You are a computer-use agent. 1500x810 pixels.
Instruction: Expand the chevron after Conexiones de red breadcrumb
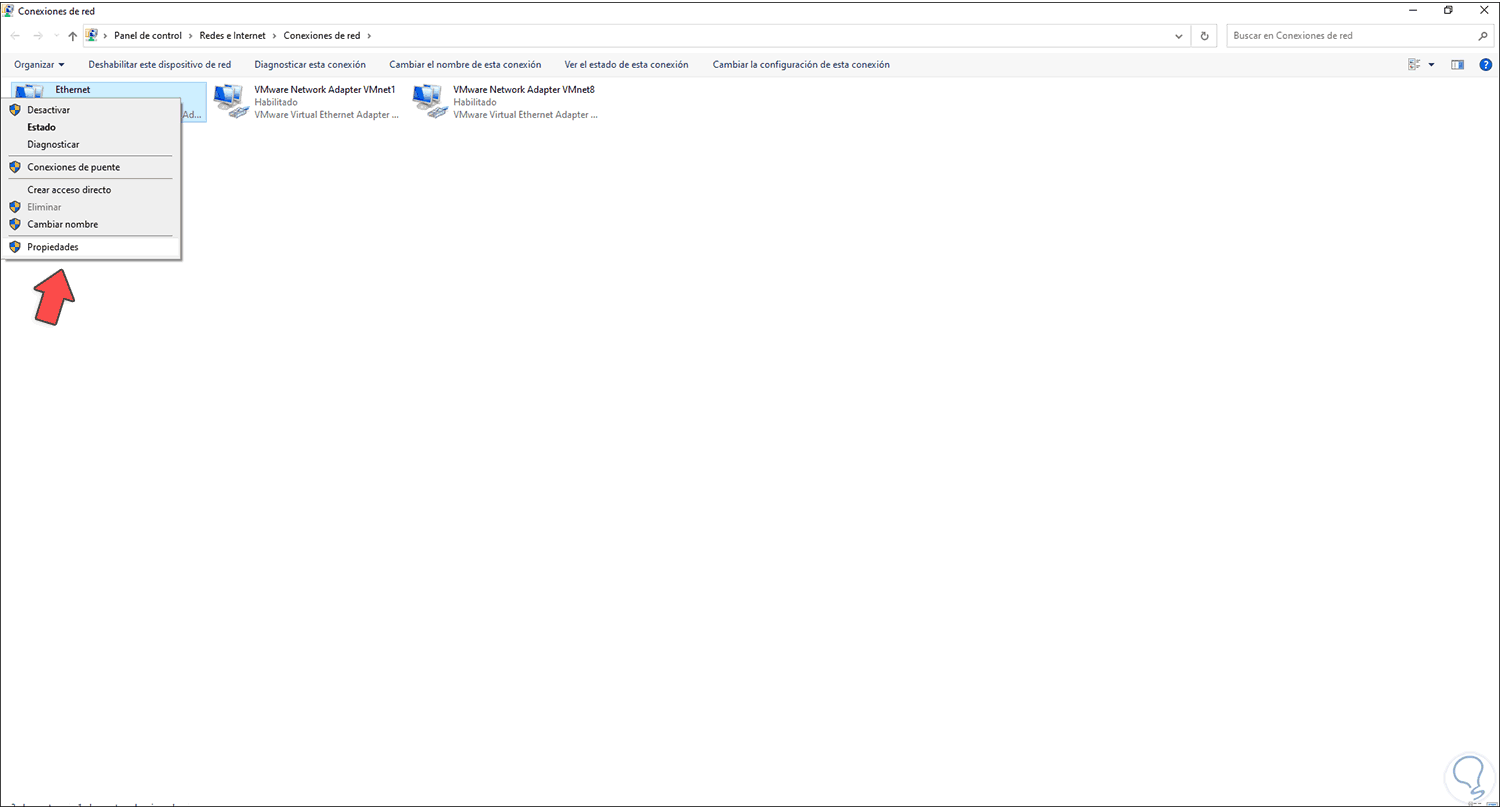tap(369, 36)
